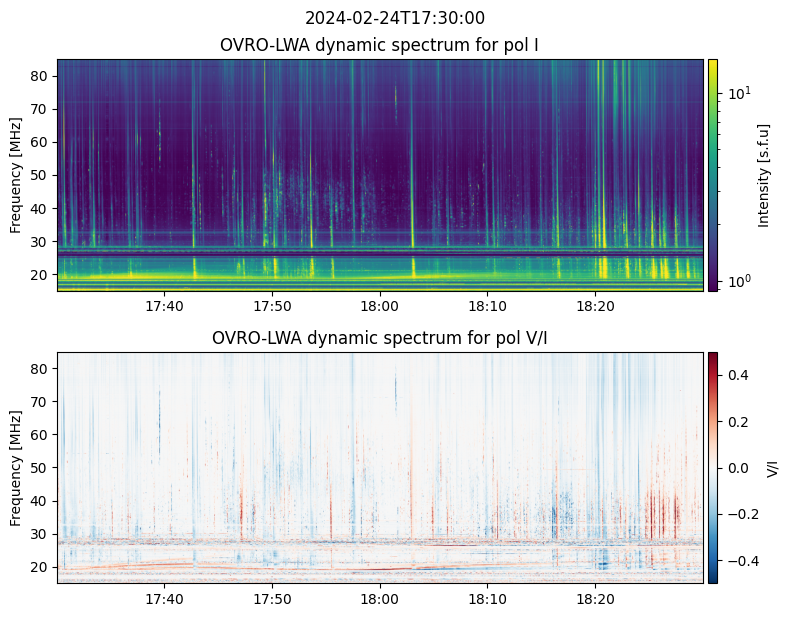Click the 17:40 time tick under the bottom panel
Viewport: 790px width, 617px height.
click(164, 598)
